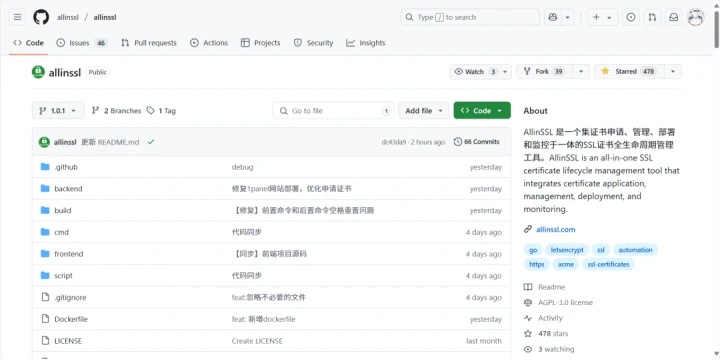The height and width of the screenshot is (360, 720).
Task: Open the .github folder
Action: [66, 167]
